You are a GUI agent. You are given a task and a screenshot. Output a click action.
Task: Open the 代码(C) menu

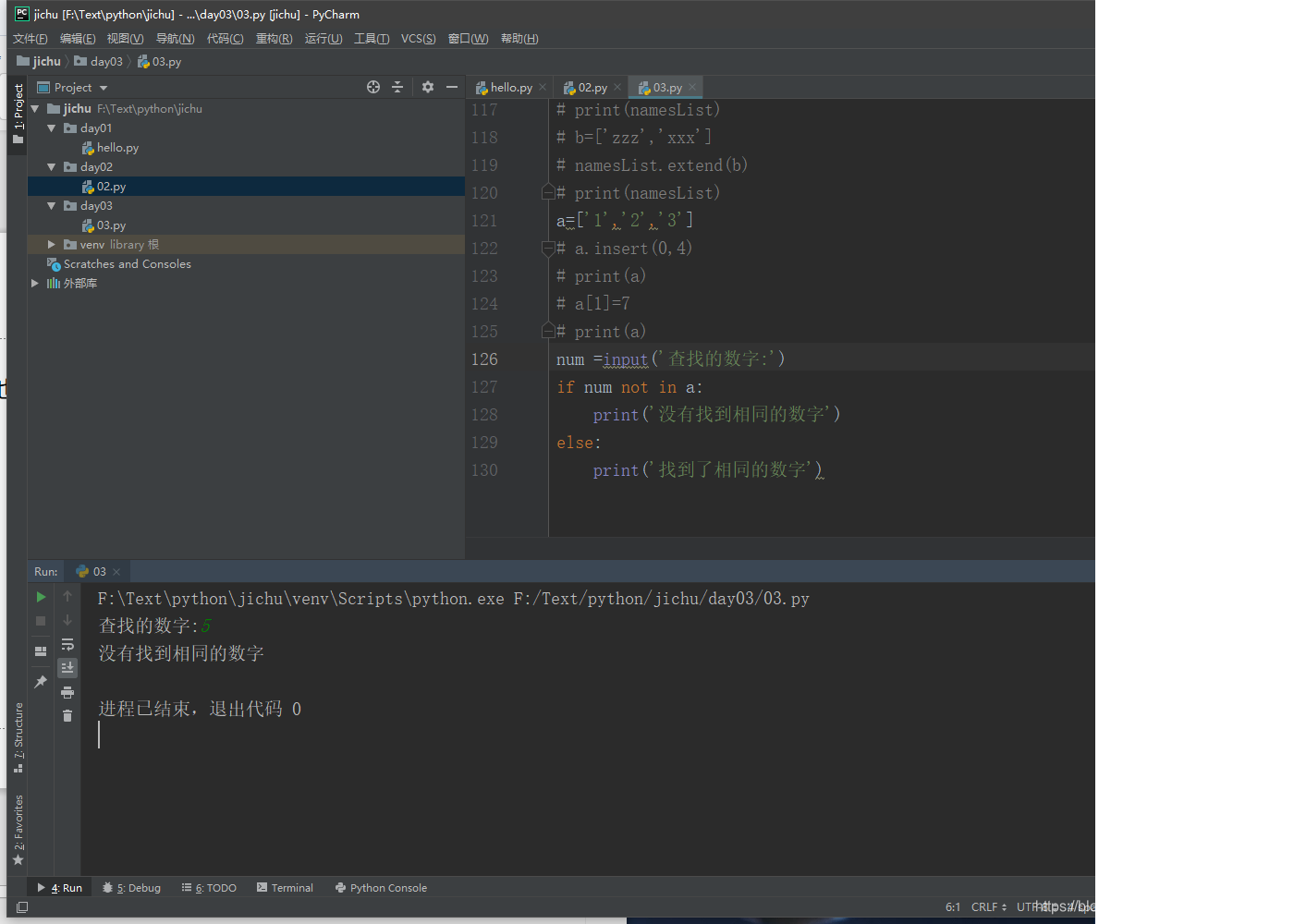point(225,39)
